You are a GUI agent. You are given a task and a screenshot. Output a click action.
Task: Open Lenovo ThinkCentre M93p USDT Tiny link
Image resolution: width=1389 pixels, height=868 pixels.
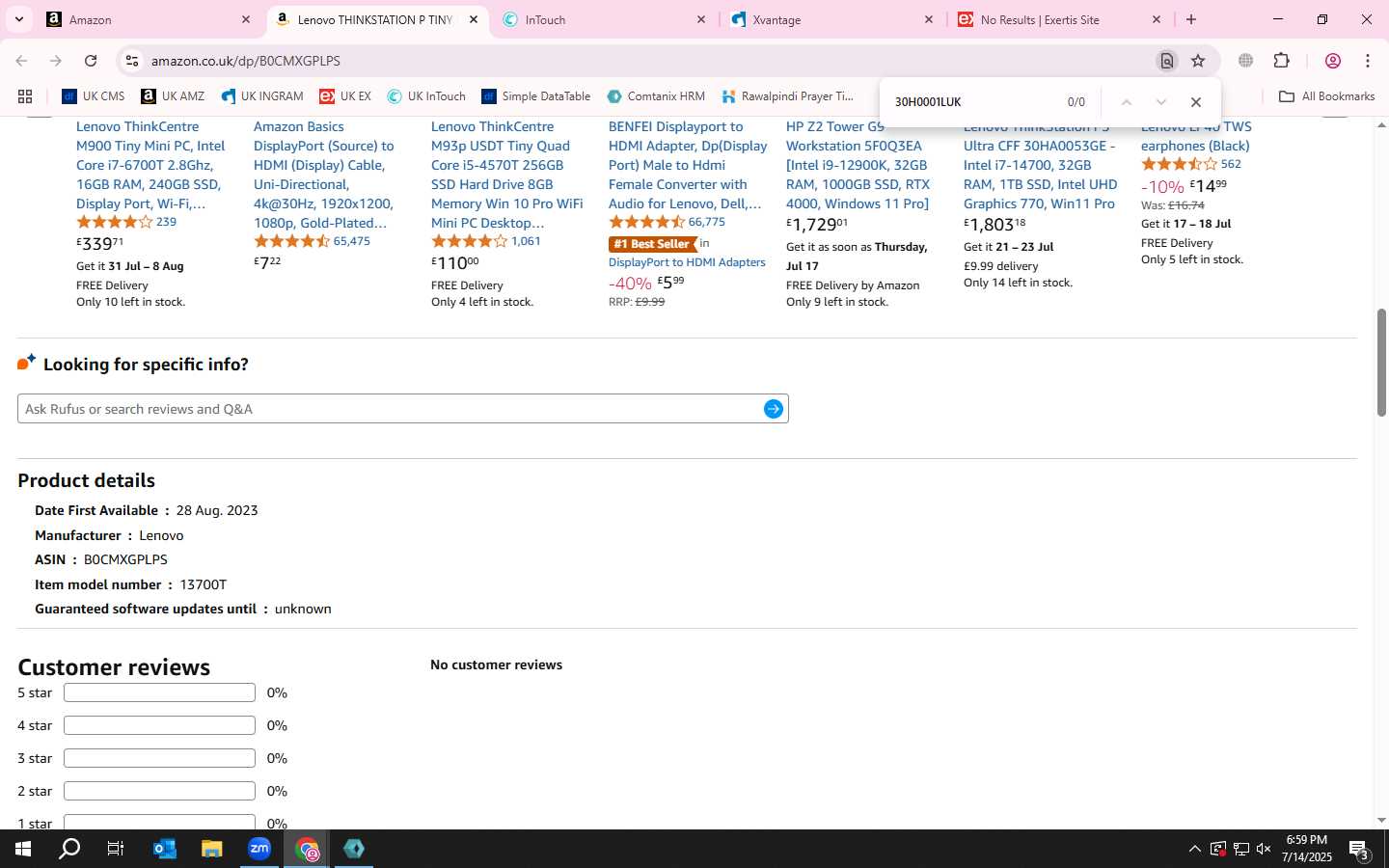click(x=507, y=175)
